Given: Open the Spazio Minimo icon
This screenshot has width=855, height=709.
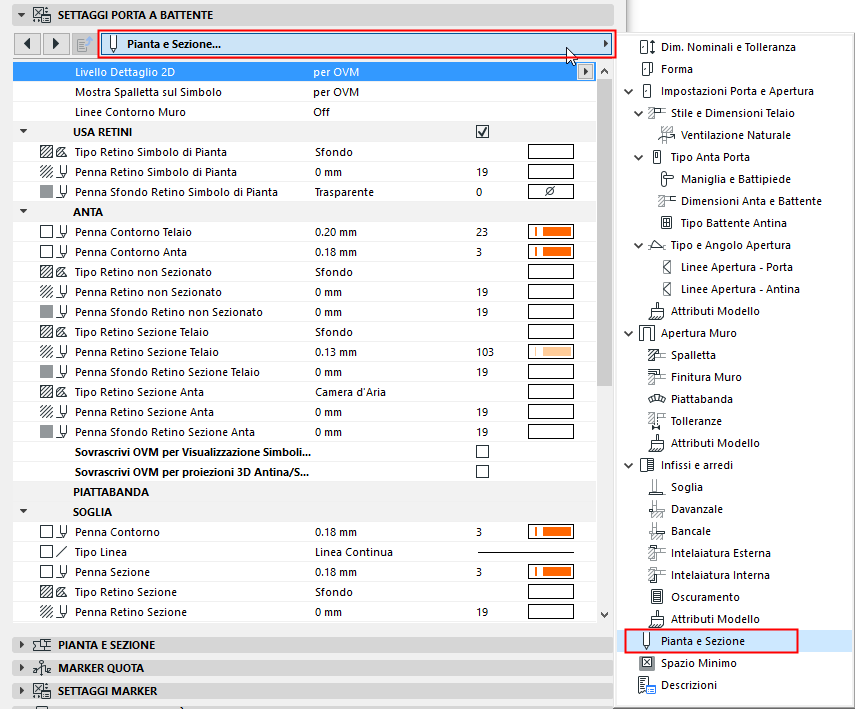Looking at the screenshot, I should click(x=647, y=663).
